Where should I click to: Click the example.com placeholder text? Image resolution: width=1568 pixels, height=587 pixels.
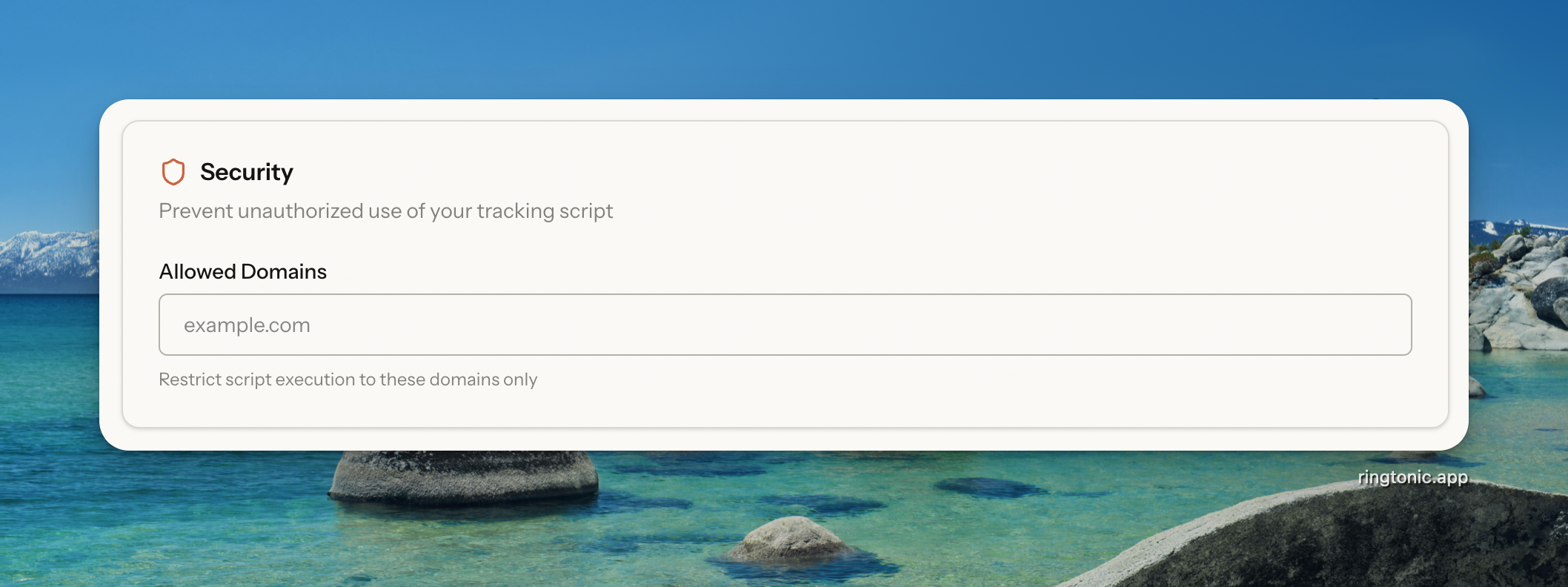[247, 325]
